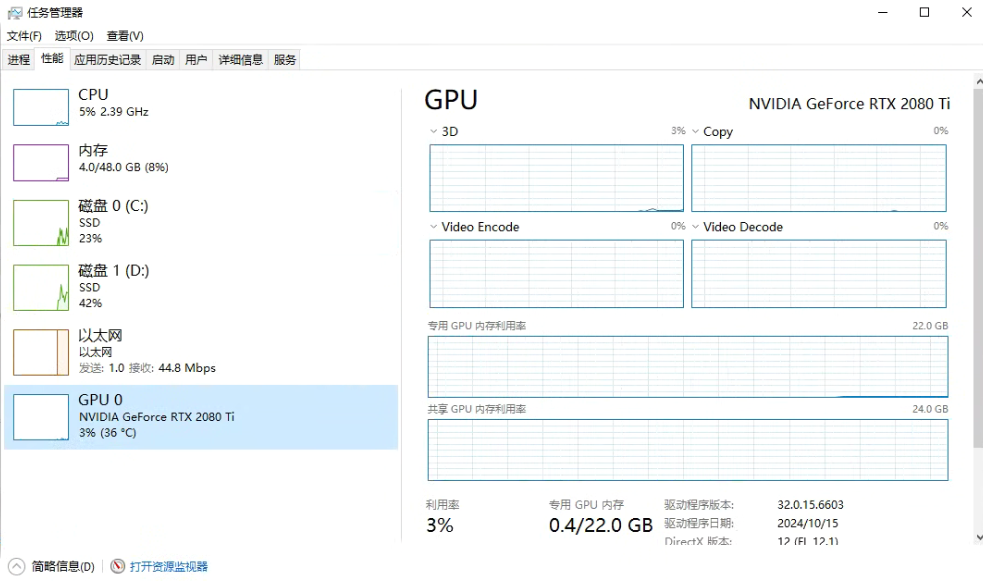Screen dimensions: 983x581
Task: Click the 简略信息(D) button
Action: (x=63, y=566)
